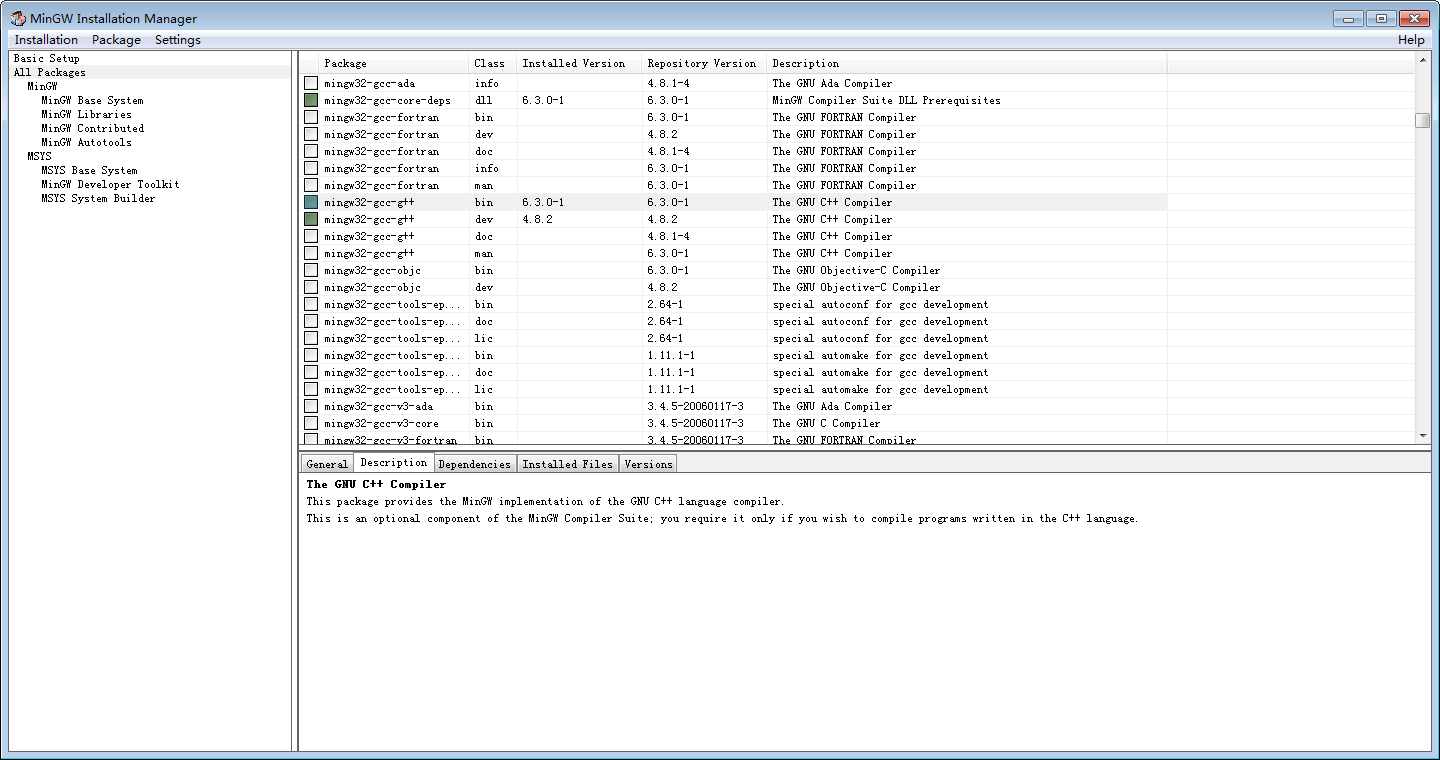Click repository version 4.8.1-4 of g++ doc

[x=668, y=236]
